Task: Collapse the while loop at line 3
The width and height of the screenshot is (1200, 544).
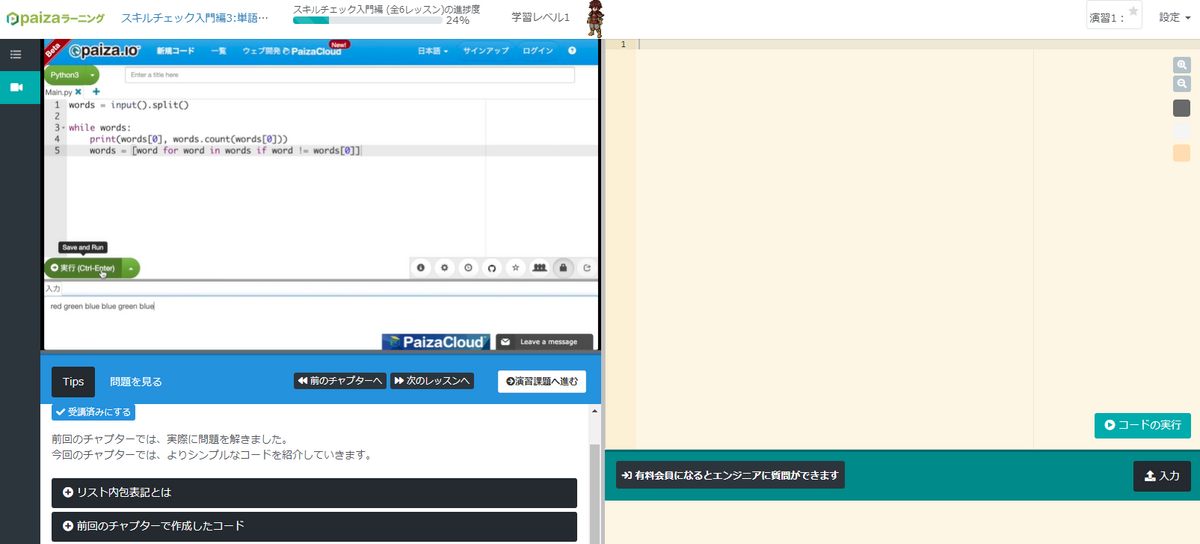Action: click(x=63, y=128)
